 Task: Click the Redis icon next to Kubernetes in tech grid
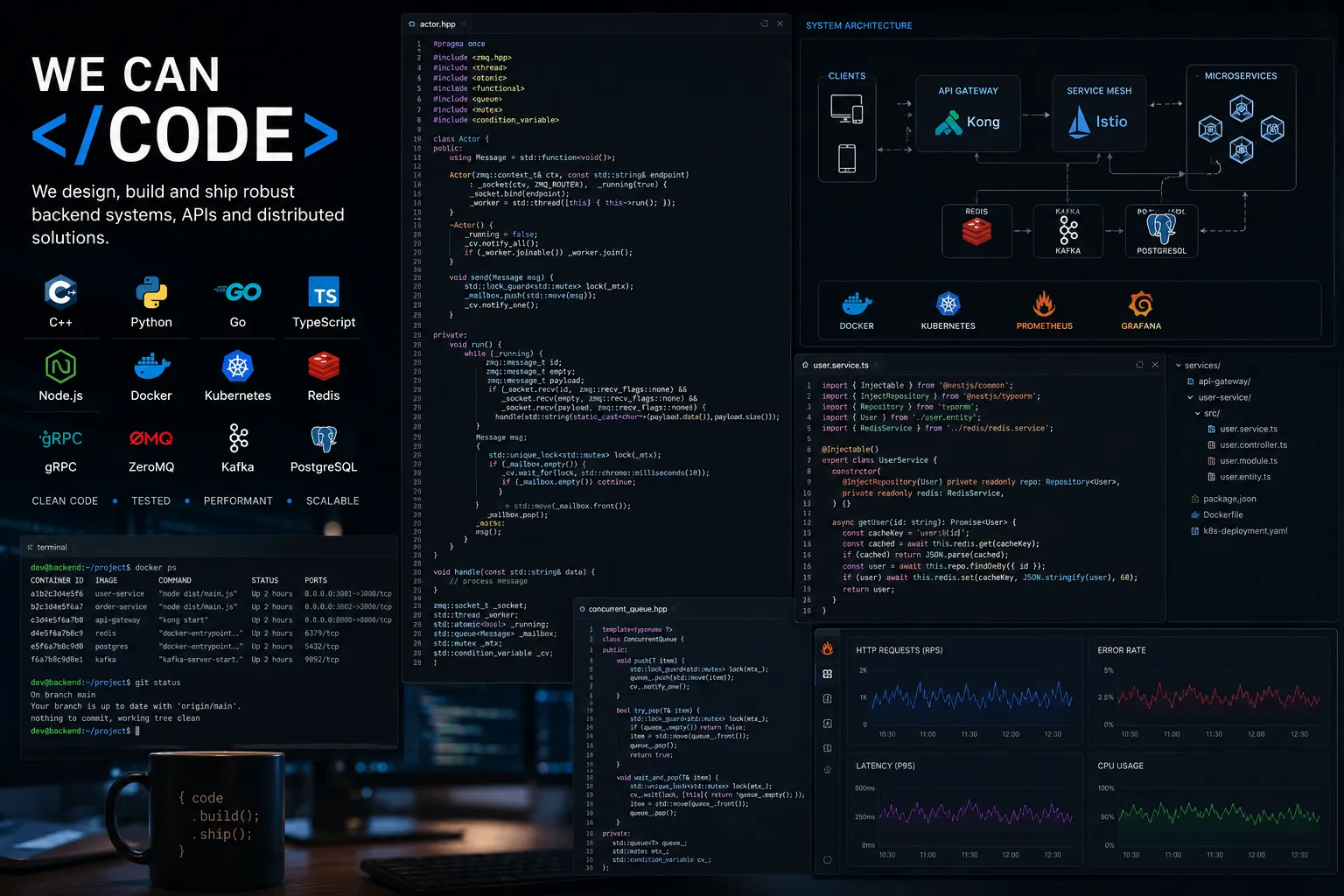coord(324,366)
